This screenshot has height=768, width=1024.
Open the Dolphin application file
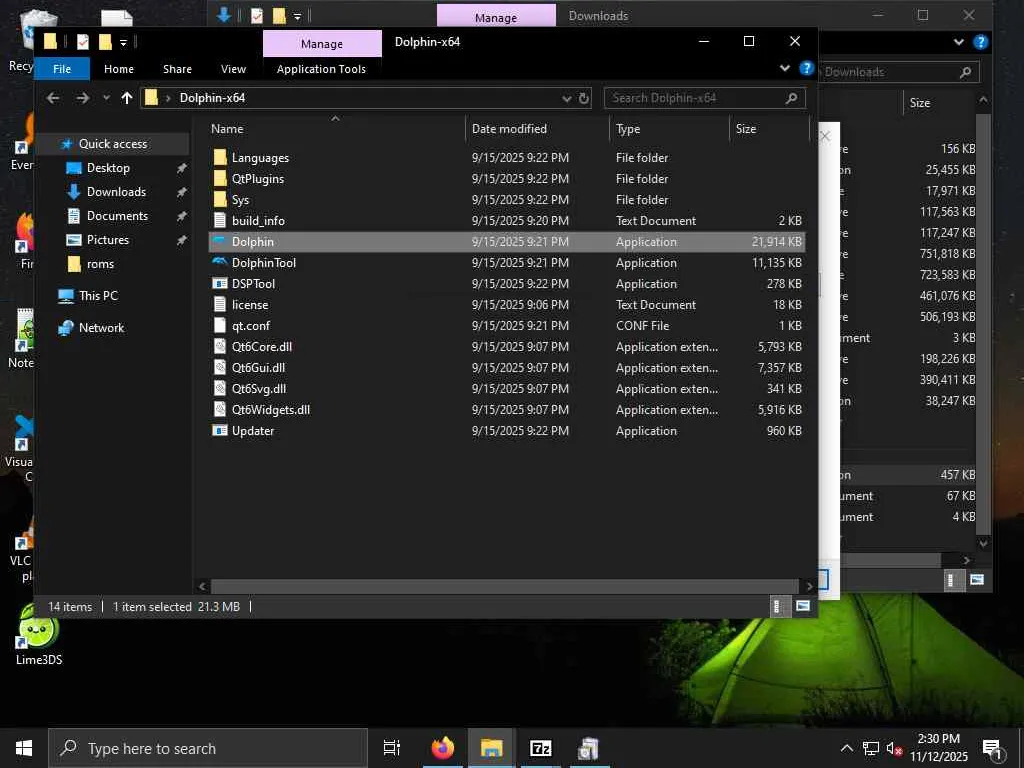[507, 242]
